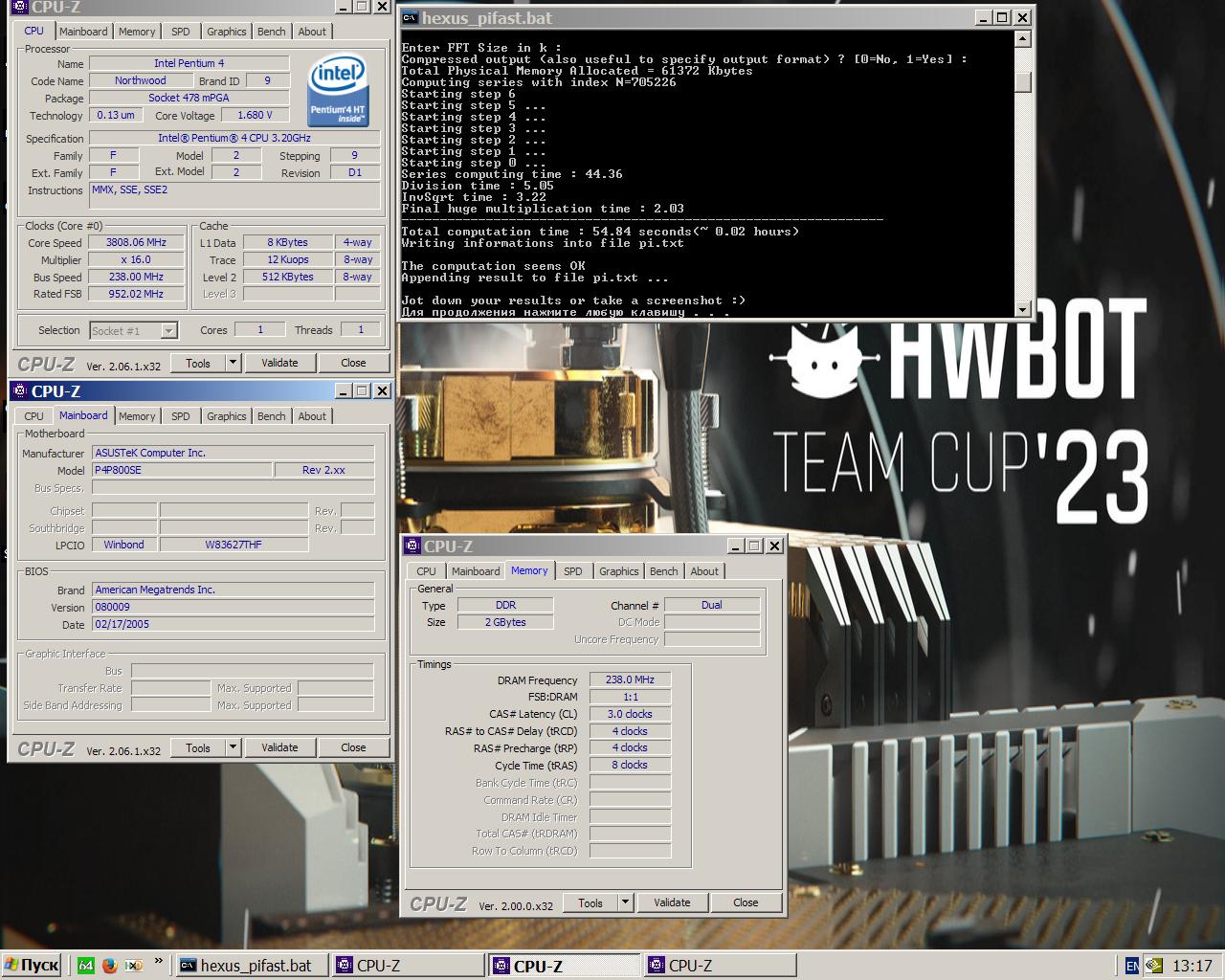The height and width of the screenshot is (980, 1225).
Task: Switch to the About tab in the Memory window
Action: coord(704,571)
